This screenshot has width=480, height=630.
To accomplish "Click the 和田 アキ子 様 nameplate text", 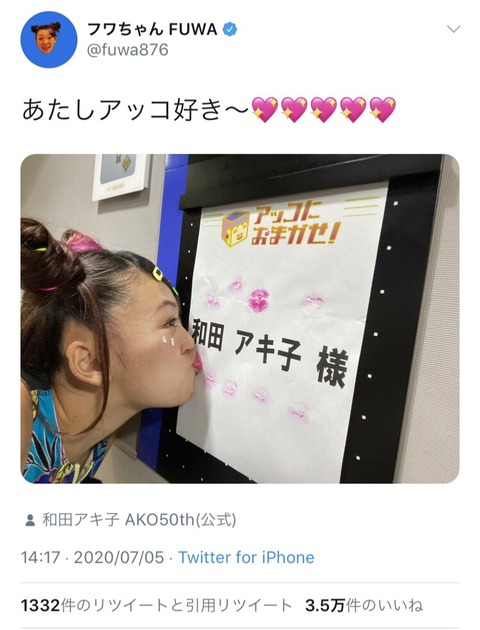I will pos(268,349).
